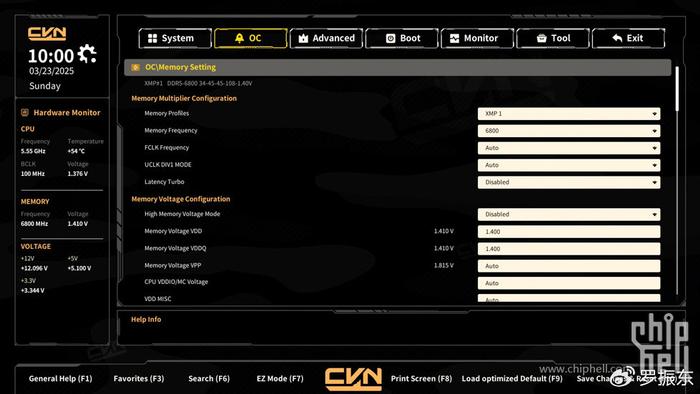This screenshot has height=394, width=700.
Task: Click Search (F6)
Action: tap(209, 378)
